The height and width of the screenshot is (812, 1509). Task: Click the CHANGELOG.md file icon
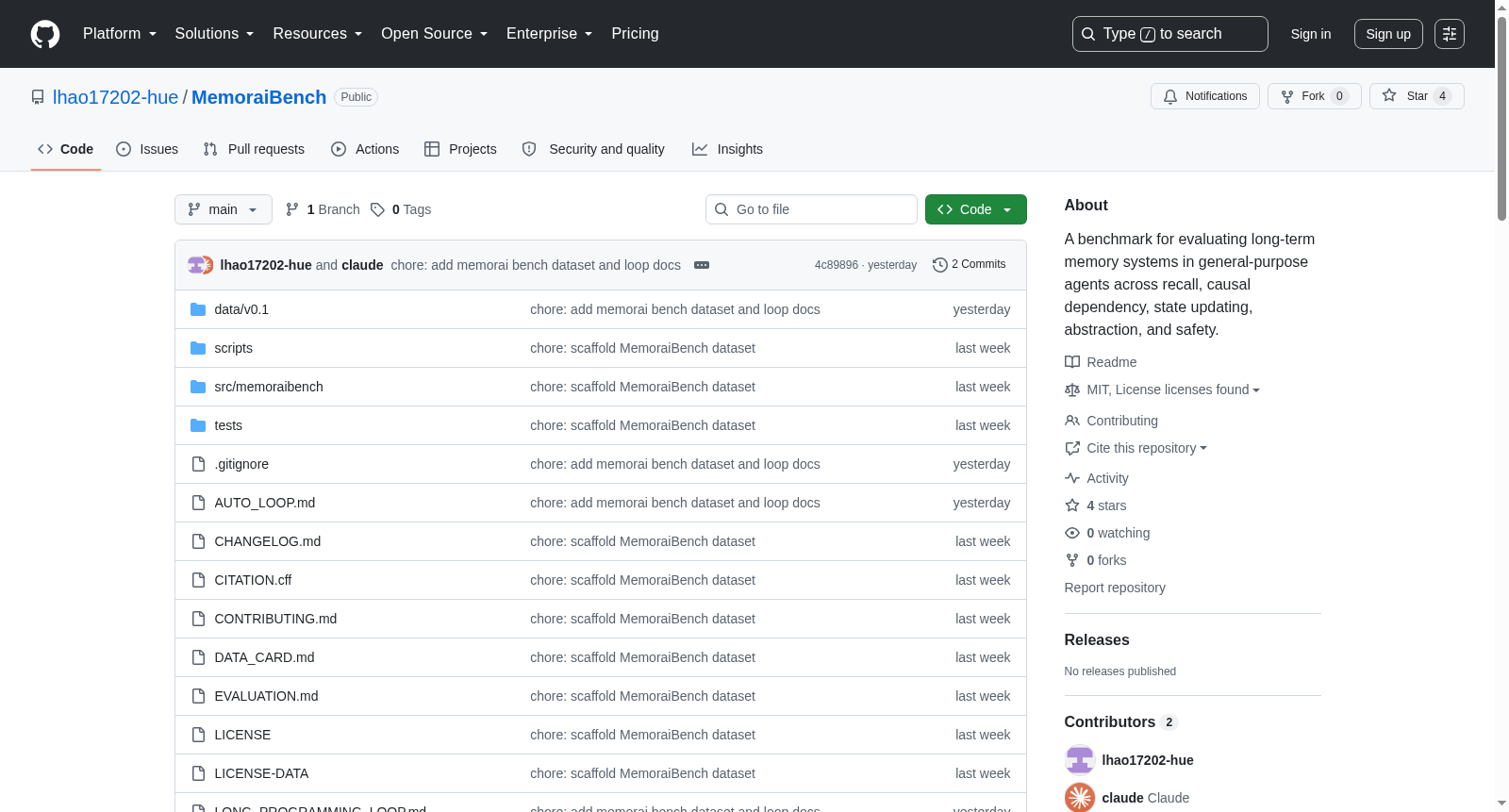pos(198,541)
